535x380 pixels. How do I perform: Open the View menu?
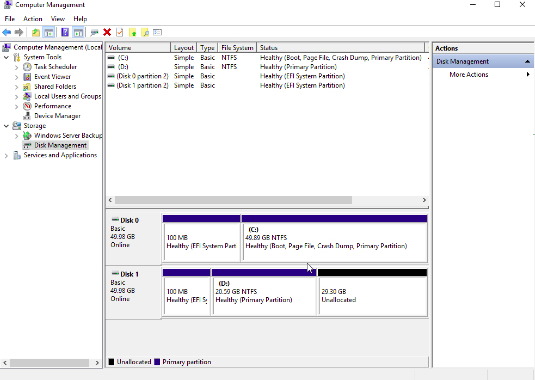point(58,19)
